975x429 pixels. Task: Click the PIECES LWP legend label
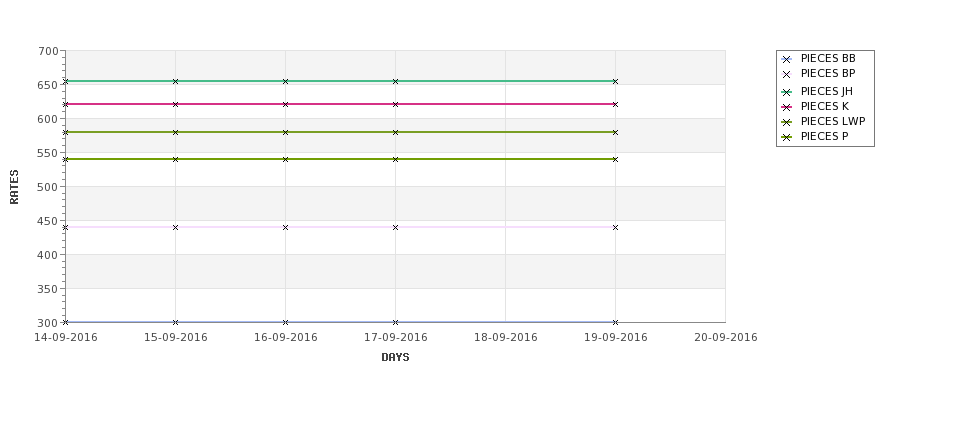(833, 121)
